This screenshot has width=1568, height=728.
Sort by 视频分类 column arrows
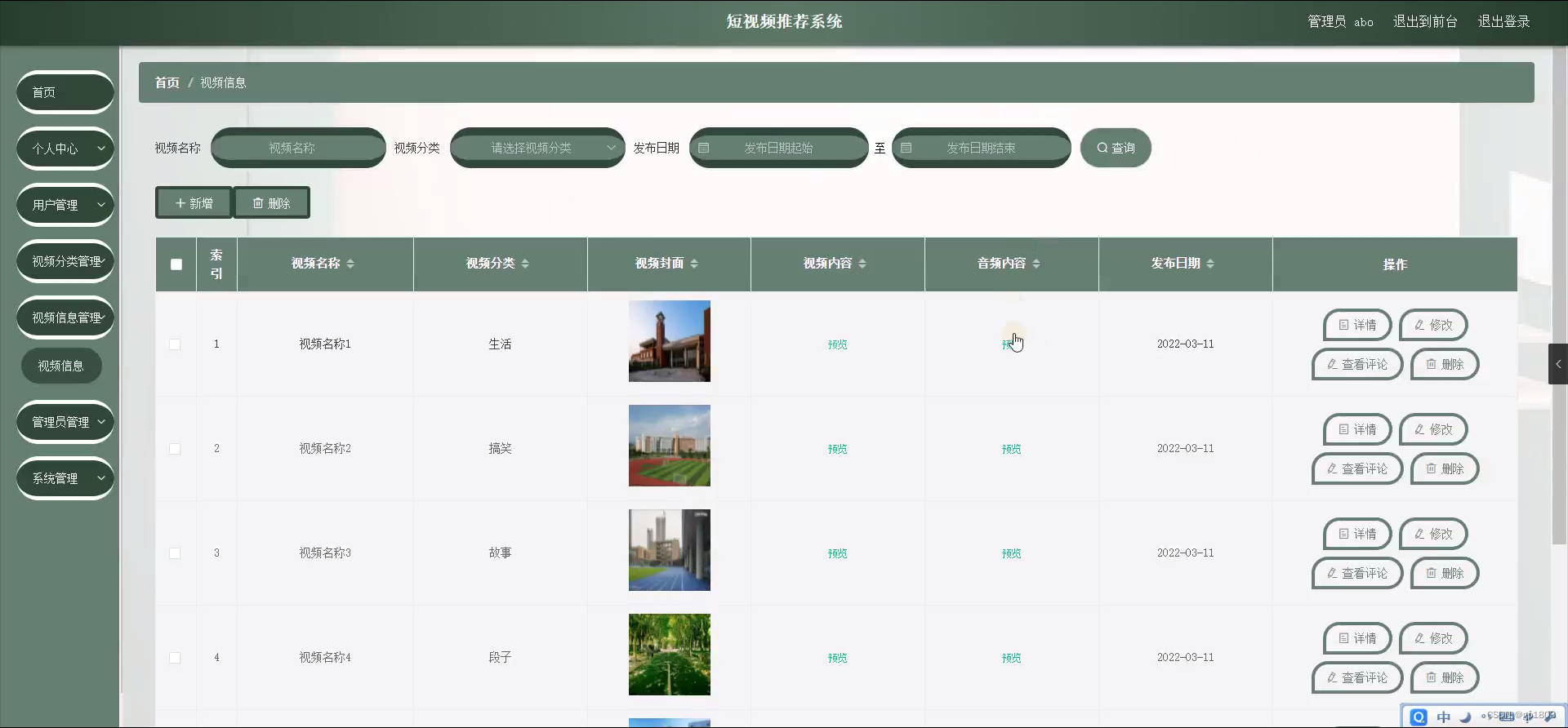tap(525, 264)
